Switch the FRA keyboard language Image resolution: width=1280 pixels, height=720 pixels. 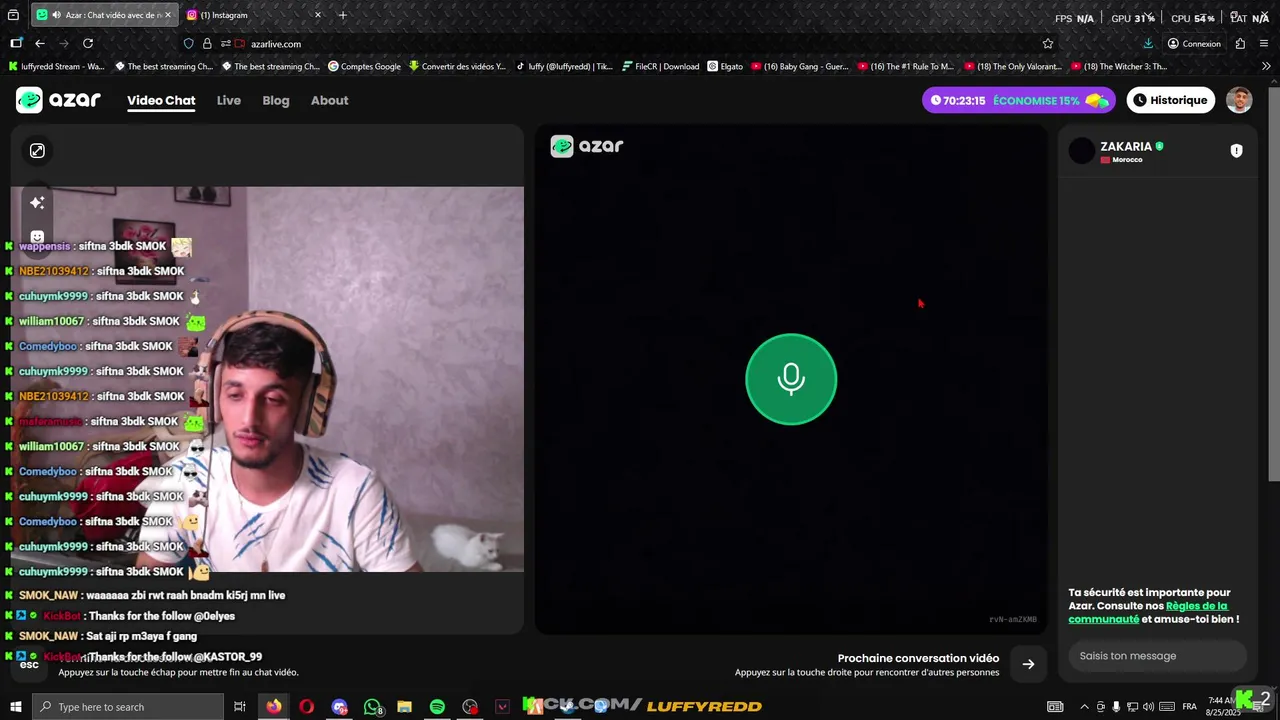click(1189, 707)
